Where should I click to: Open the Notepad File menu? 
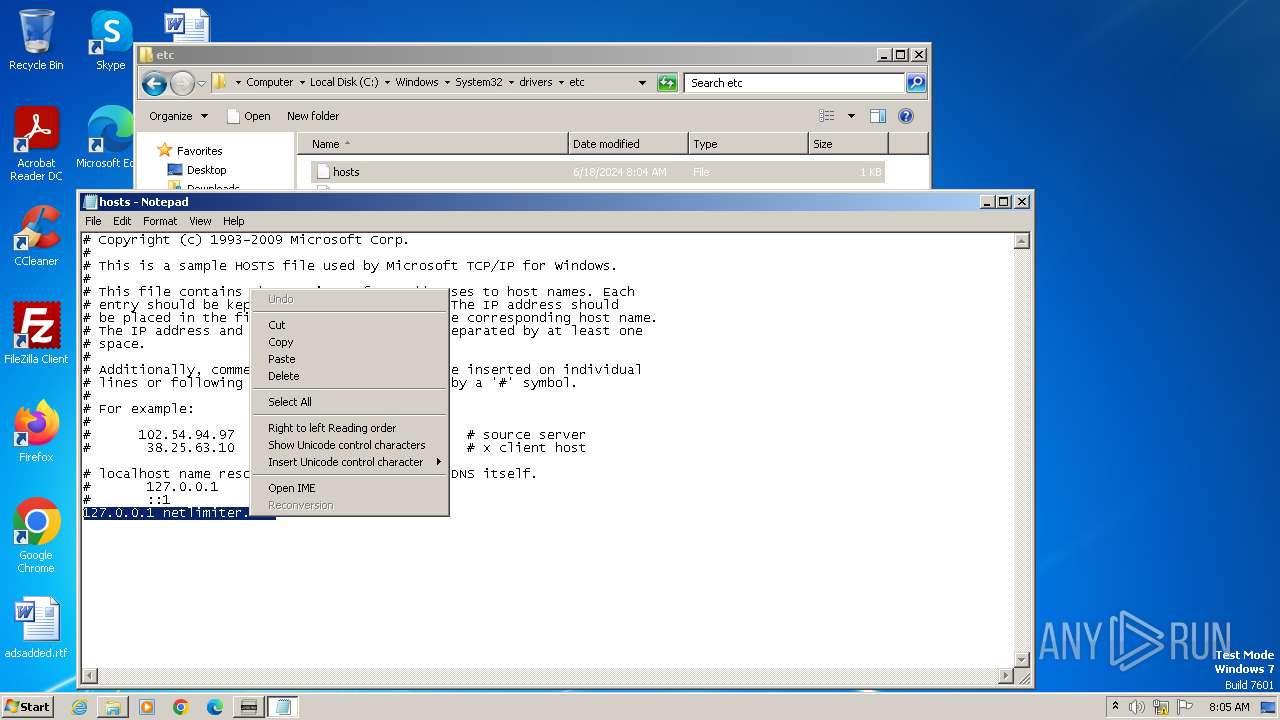point(93,221)
